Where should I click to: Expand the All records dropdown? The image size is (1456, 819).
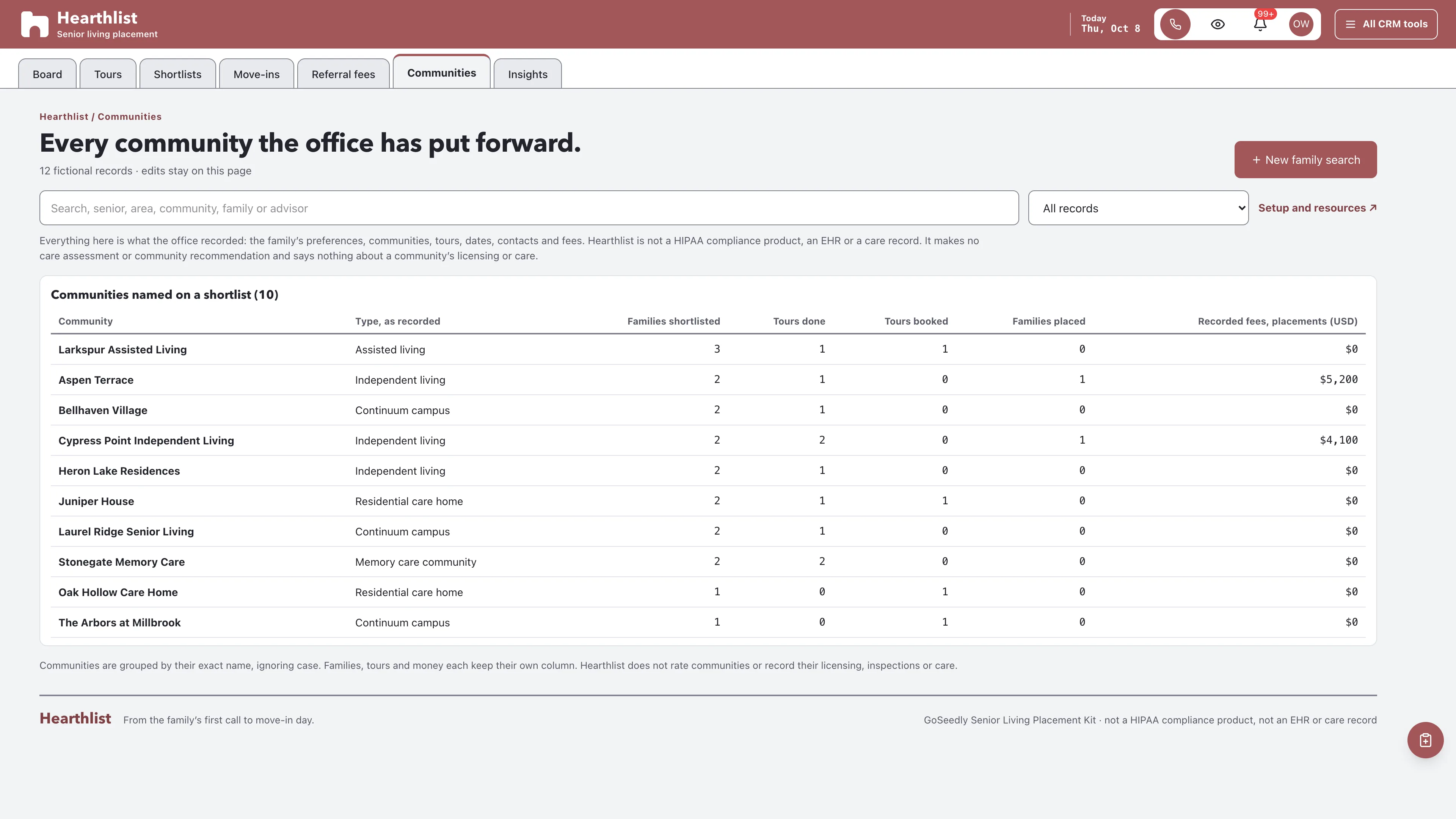click(x=1138, y=208)
